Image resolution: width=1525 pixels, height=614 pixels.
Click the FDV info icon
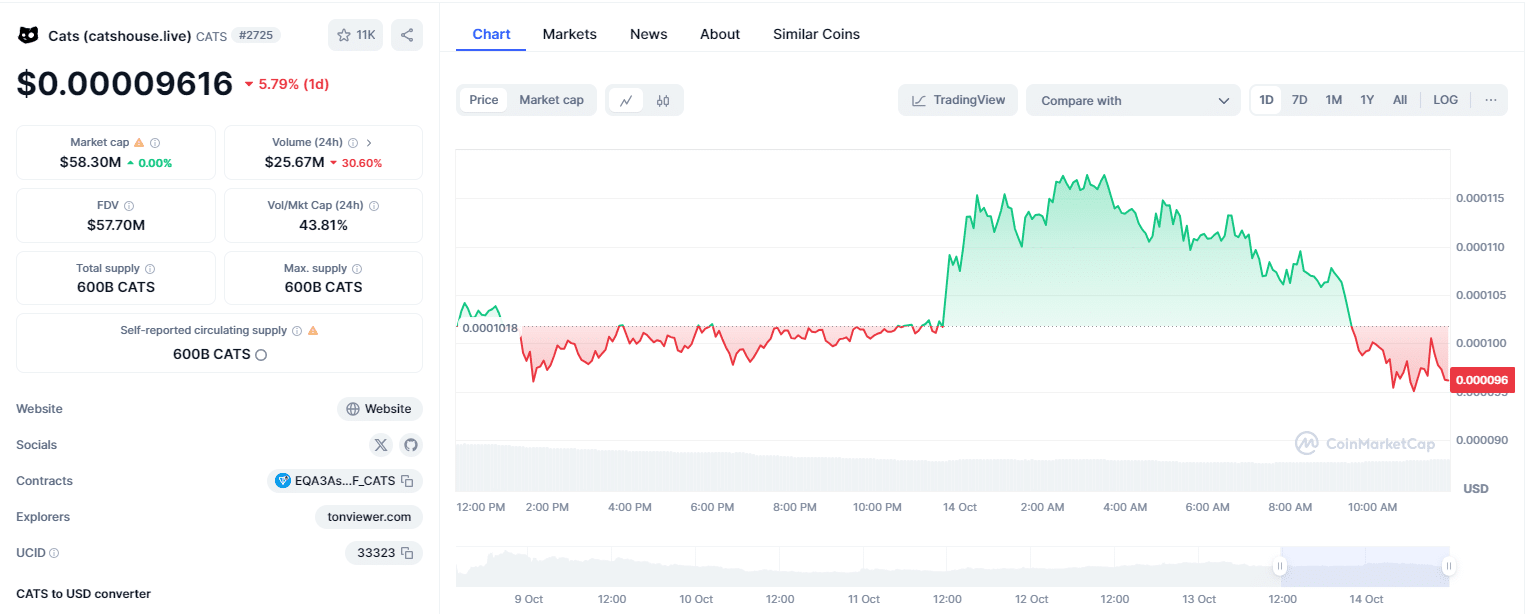pyautogui.click(x=128, y=206)
